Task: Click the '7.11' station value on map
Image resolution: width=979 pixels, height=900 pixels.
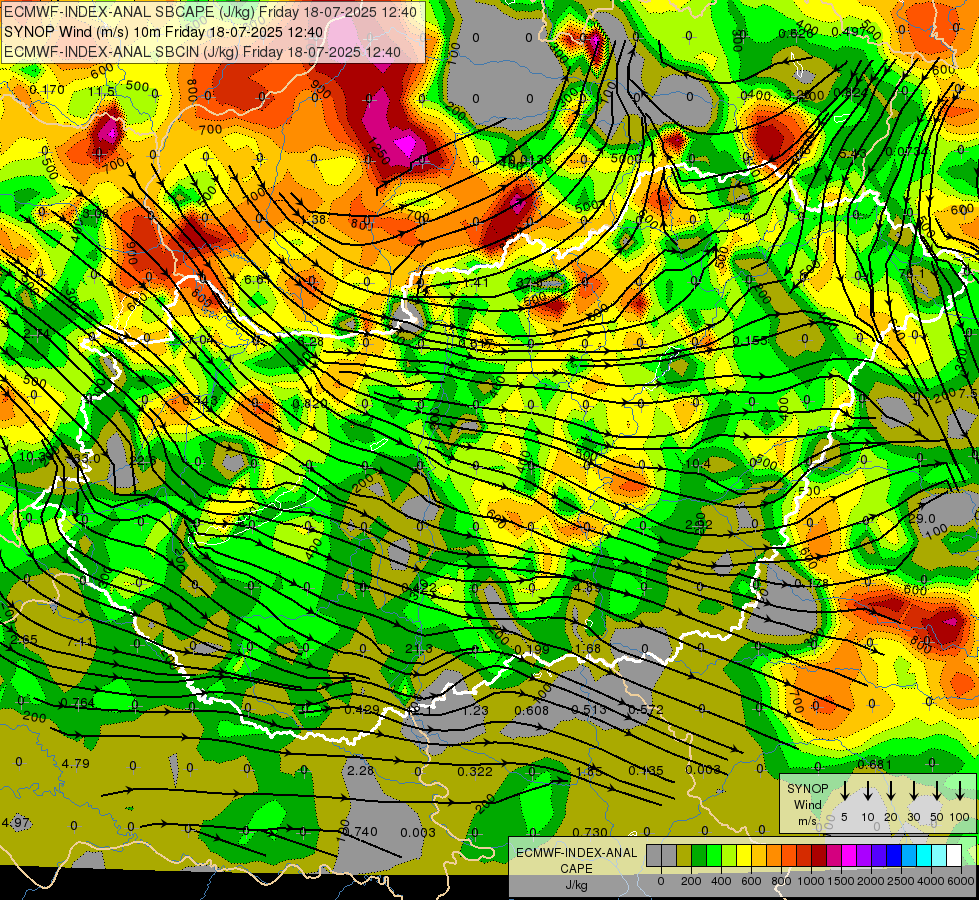Action: [x=81, y=641]
